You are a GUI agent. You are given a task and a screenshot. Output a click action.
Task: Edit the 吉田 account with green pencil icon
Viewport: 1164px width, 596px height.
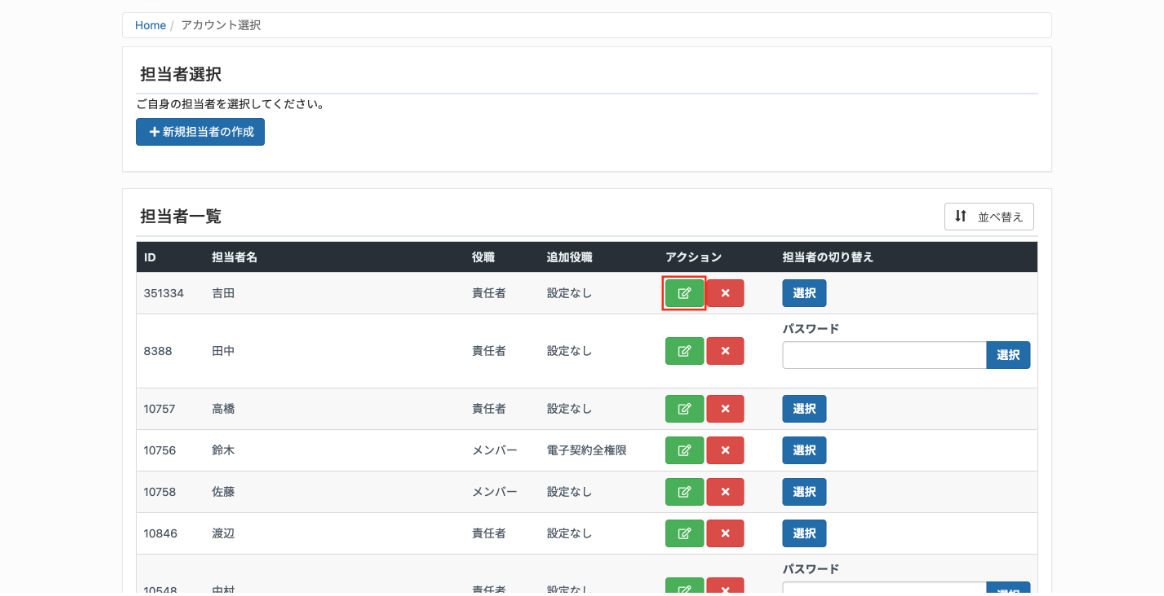click(684, 293)
